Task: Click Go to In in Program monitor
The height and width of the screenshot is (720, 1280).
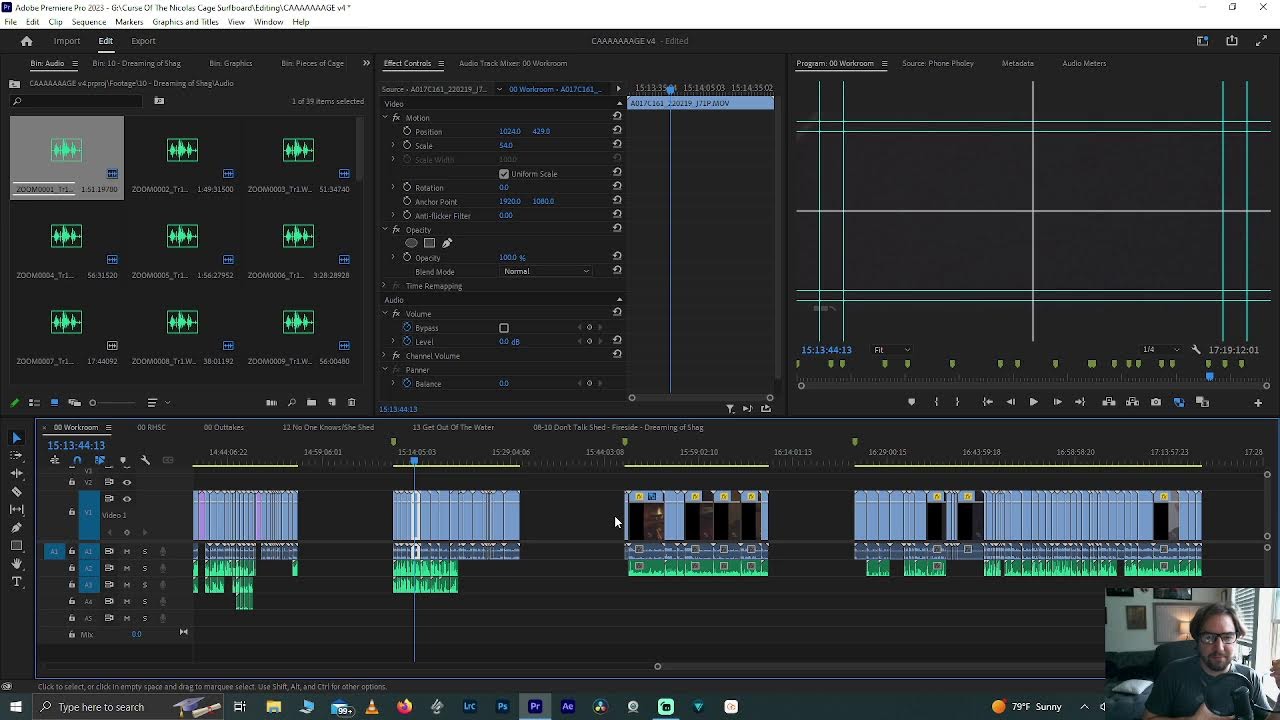Action: point(987,402)
